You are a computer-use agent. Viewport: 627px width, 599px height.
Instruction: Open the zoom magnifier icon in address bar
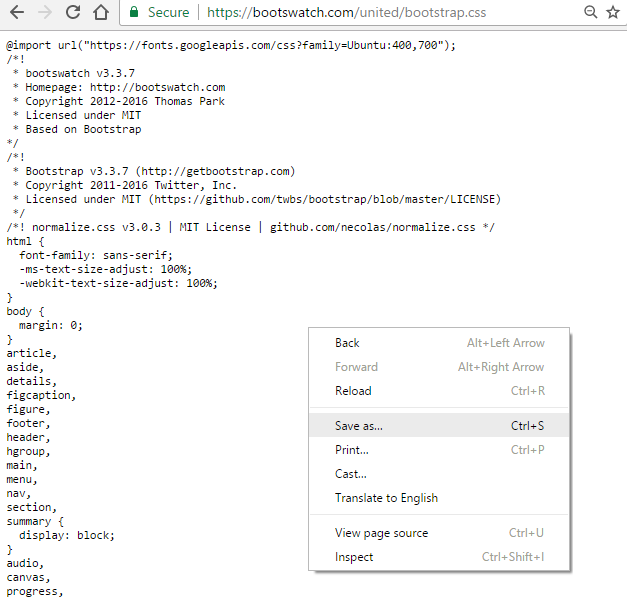591,12
